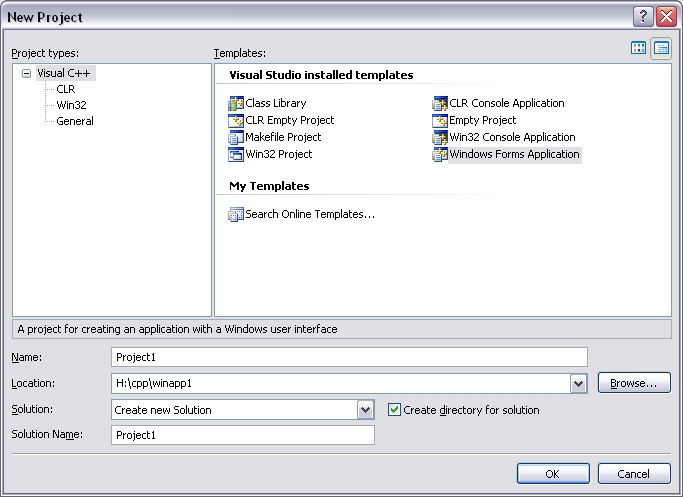Click the Browse button
This screenshot has width=683, height=497.
[633, 383]
